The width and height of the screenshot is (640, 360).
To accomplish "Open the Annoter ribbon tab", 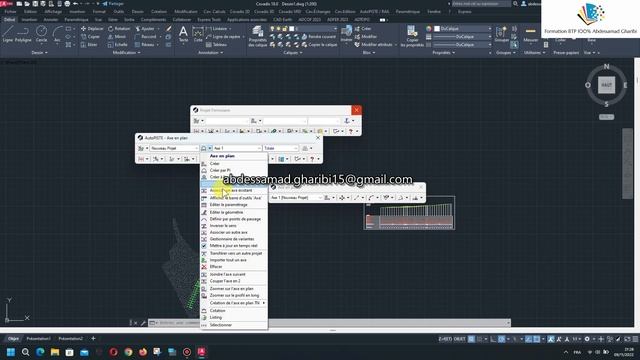I will [x=51, y=20].
